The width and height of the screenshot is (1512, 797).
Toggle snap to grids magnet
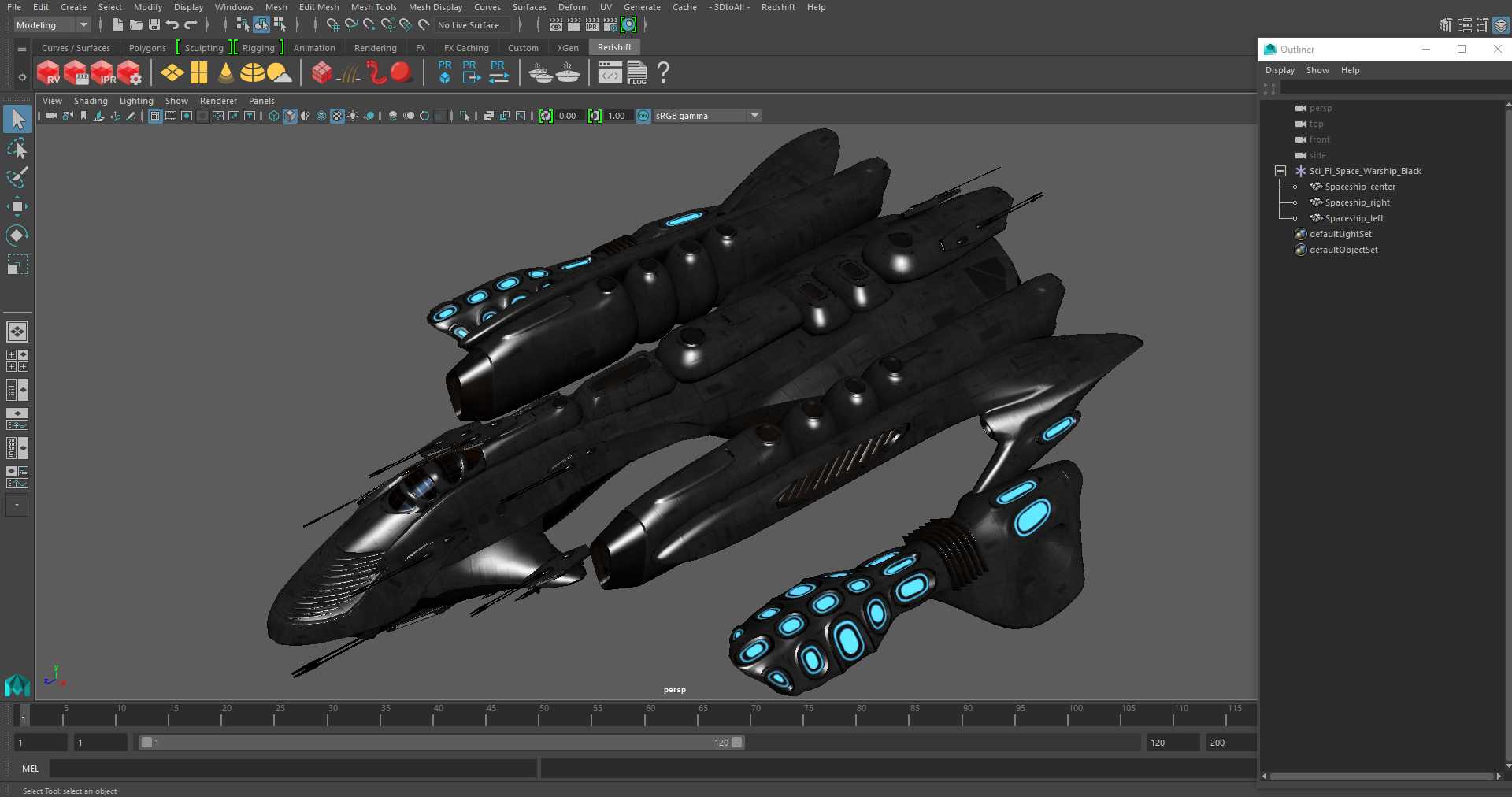[x=333, y=25]
